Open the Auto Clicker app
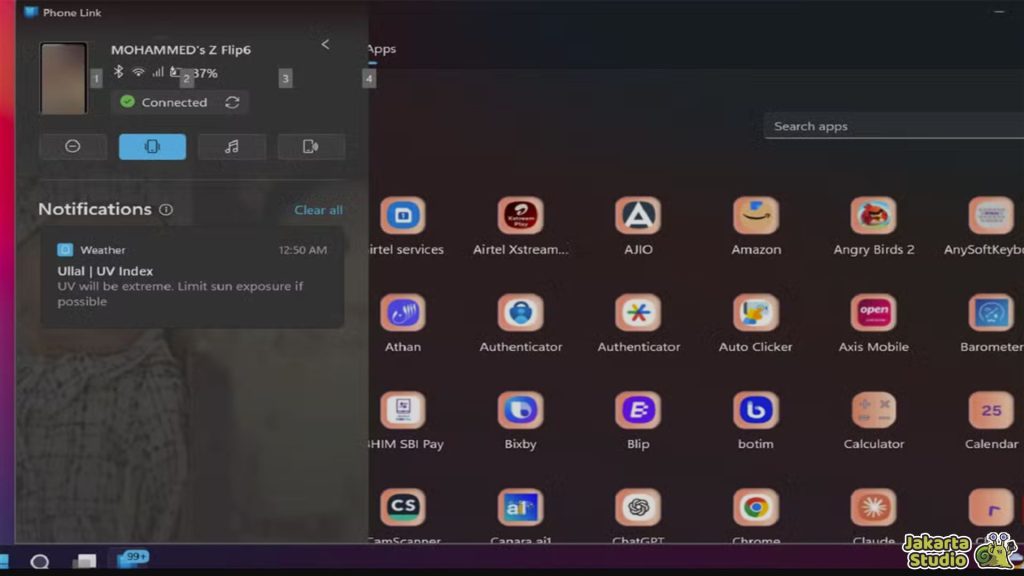 pos(756,313)
